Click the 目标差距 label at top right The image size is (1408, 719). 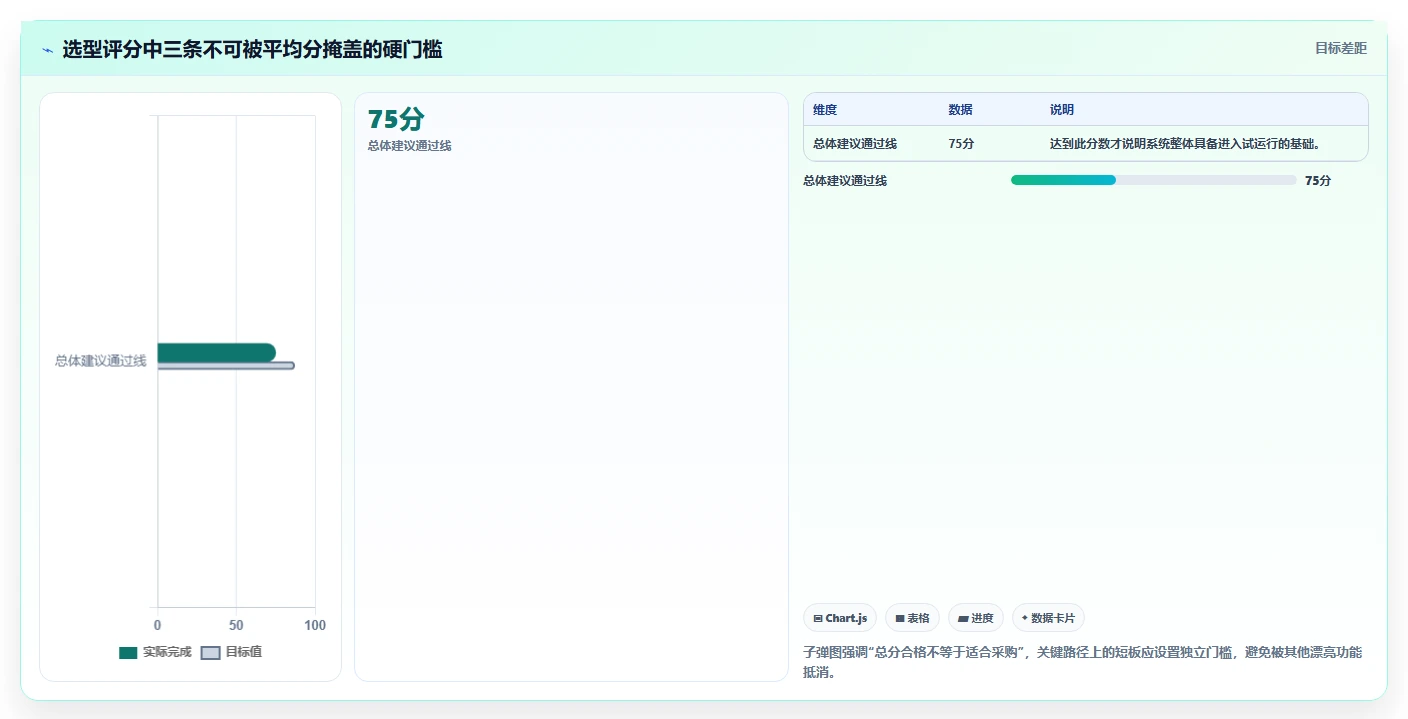pos(1340,48)
